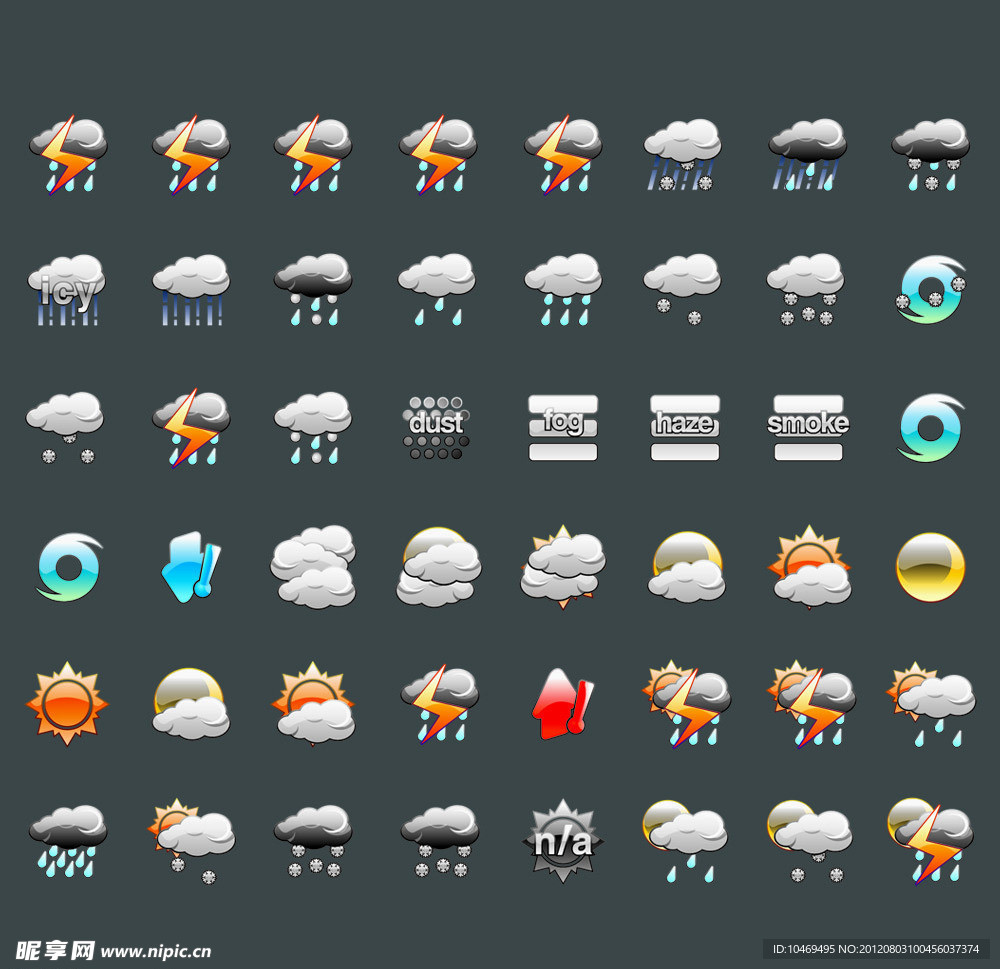Click the stacked clouds icon without sun
This screenshot has width=1000, height=969.
314,567
